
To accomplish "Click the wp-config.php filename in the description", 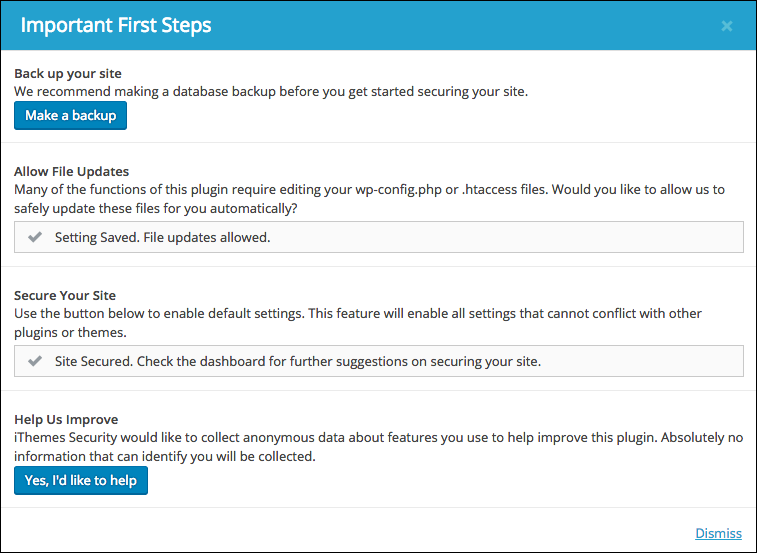I will click(x=398, y=190).
